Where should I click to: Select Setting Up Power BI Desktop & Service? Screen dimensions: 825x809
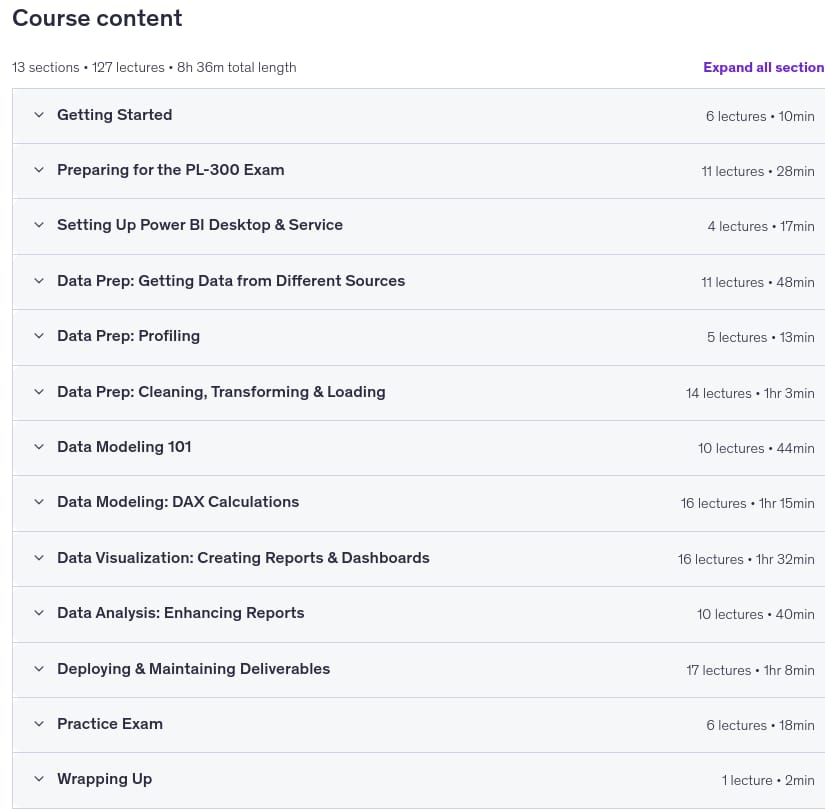[200, 225]
